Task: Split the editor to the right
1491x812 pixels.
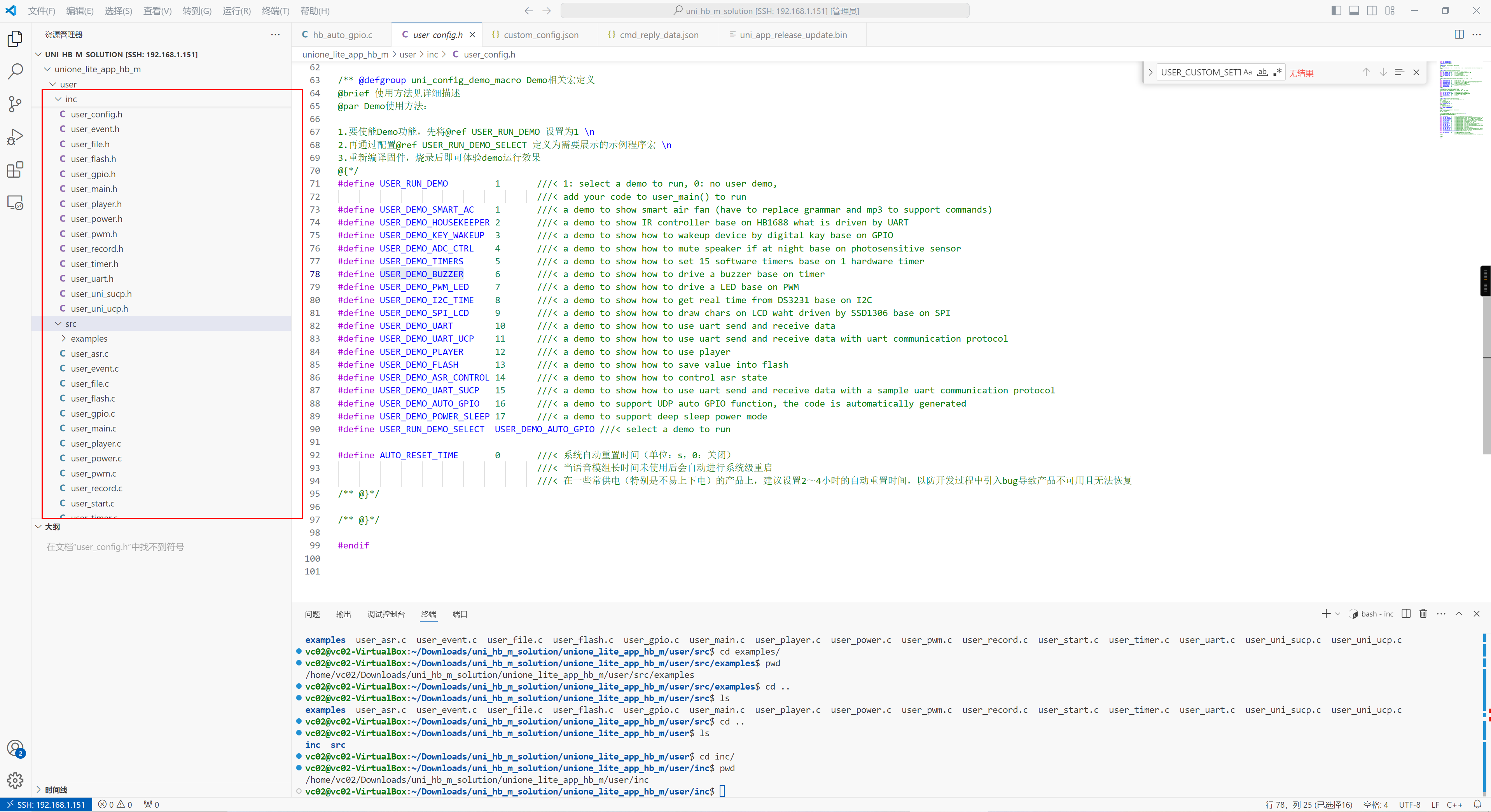Action: click(x=1459, y=35)
